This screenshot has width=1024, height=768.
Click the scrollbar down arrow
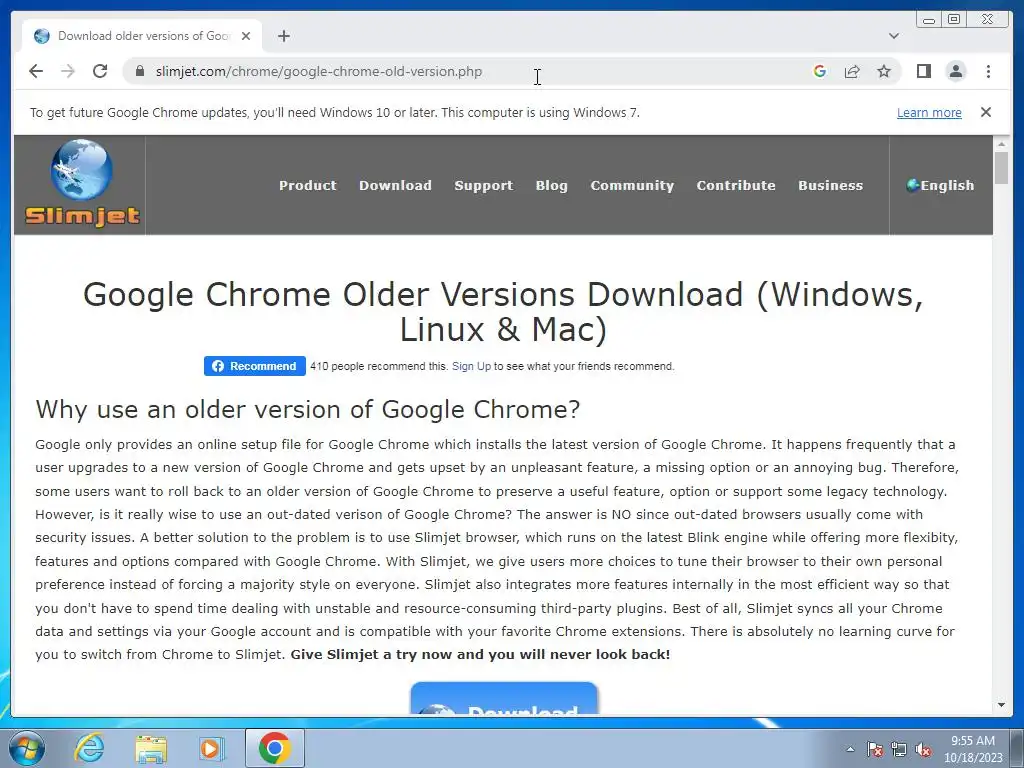click(1001, 705)
